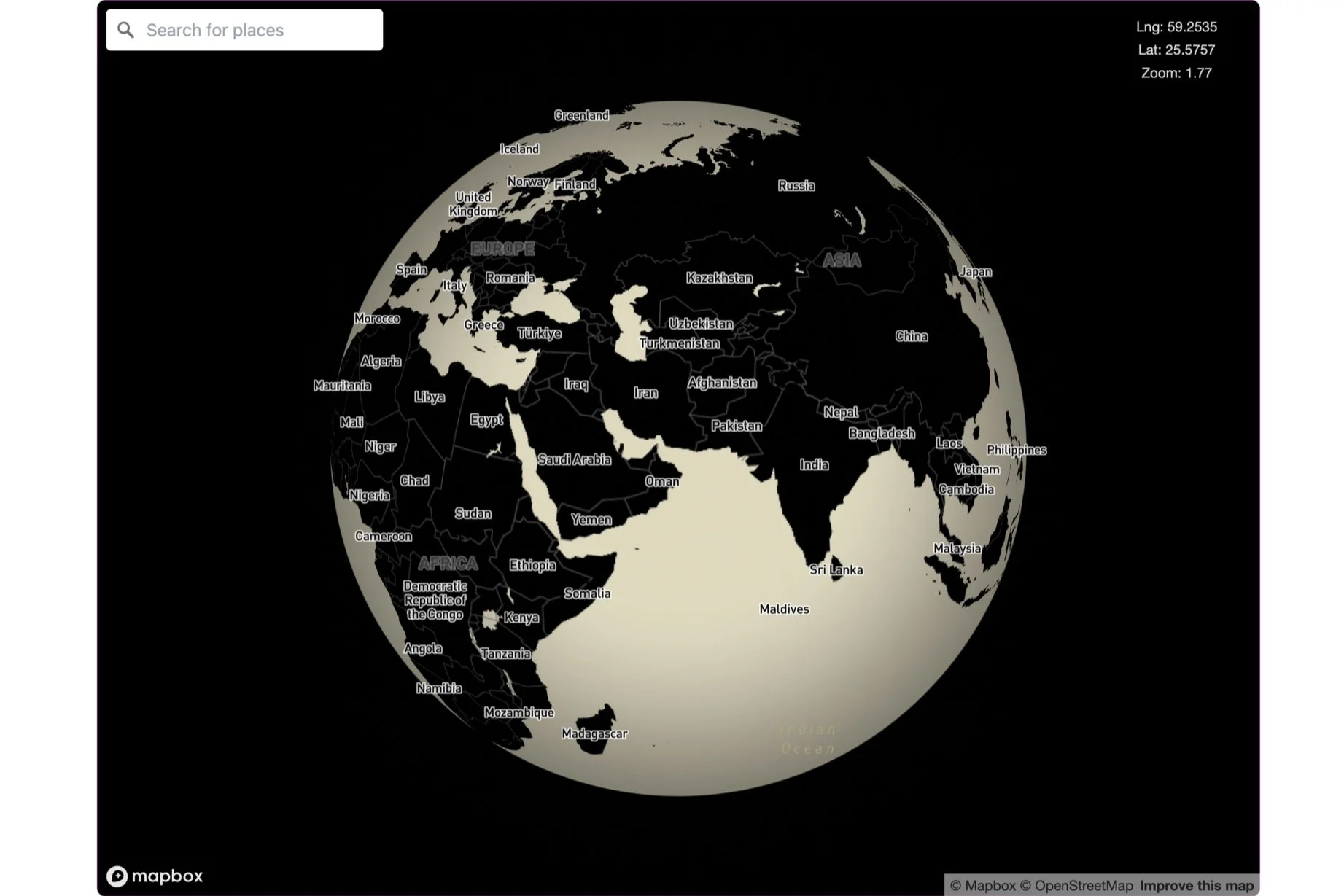Click the Libya label

[430, 397]
